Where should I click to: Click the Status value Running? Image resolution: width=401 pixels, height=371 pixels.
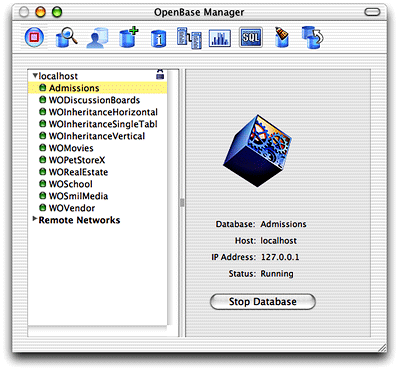277,274
